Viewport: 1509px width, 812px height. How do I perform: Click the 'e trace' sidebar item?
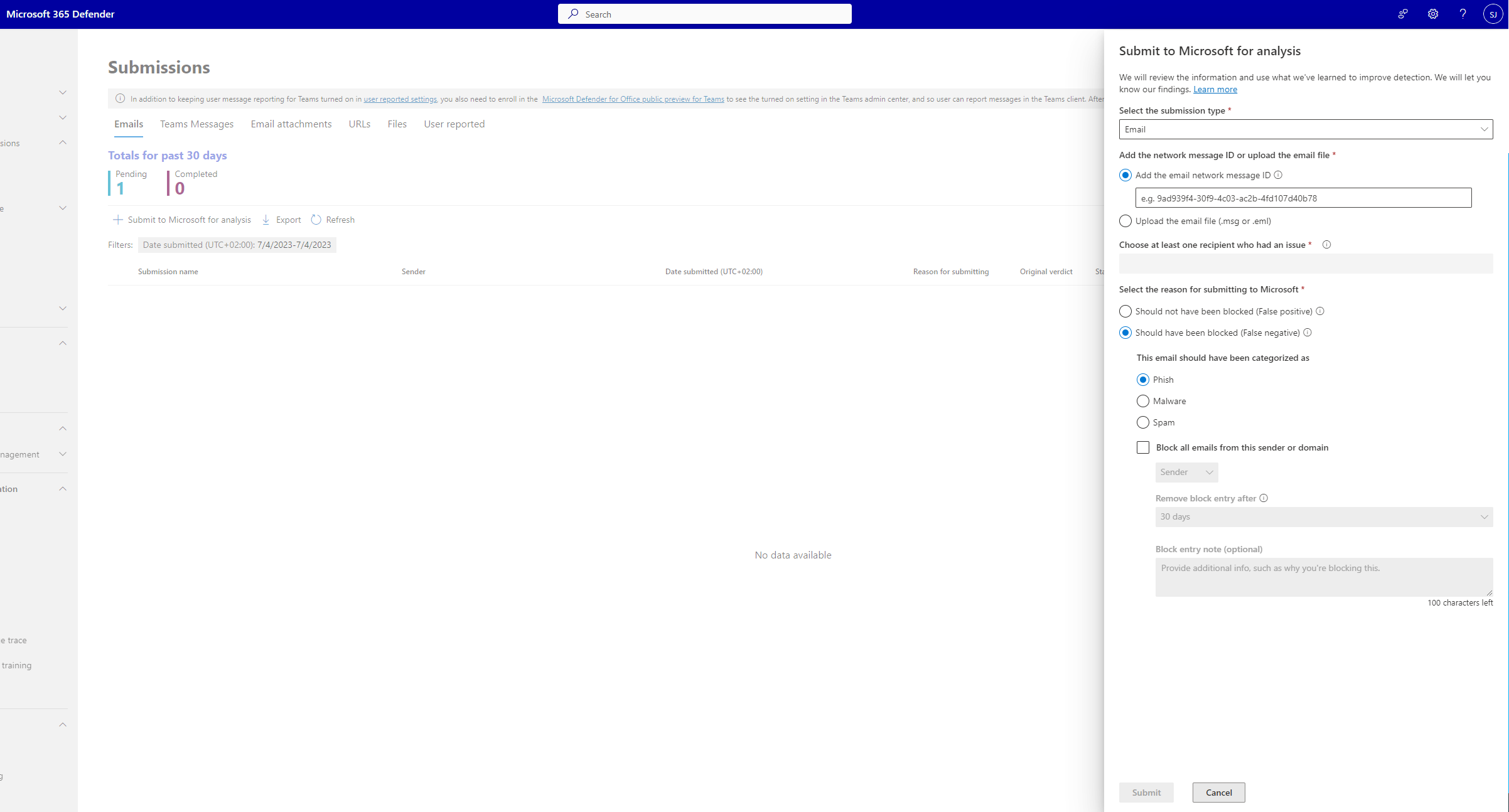[14, 641]
